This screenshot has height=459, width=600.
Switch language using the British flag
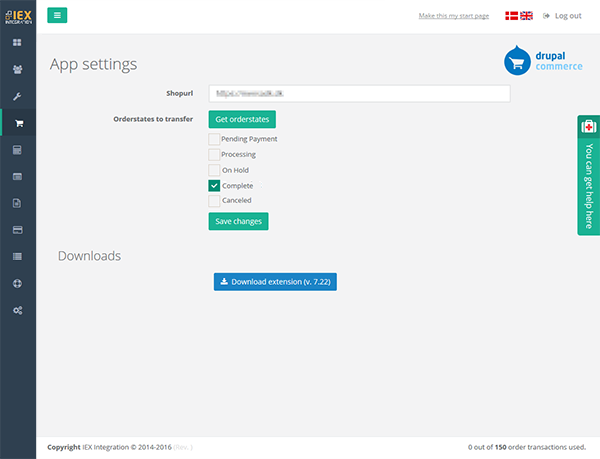pyautogui.click(x=526, y=16)
